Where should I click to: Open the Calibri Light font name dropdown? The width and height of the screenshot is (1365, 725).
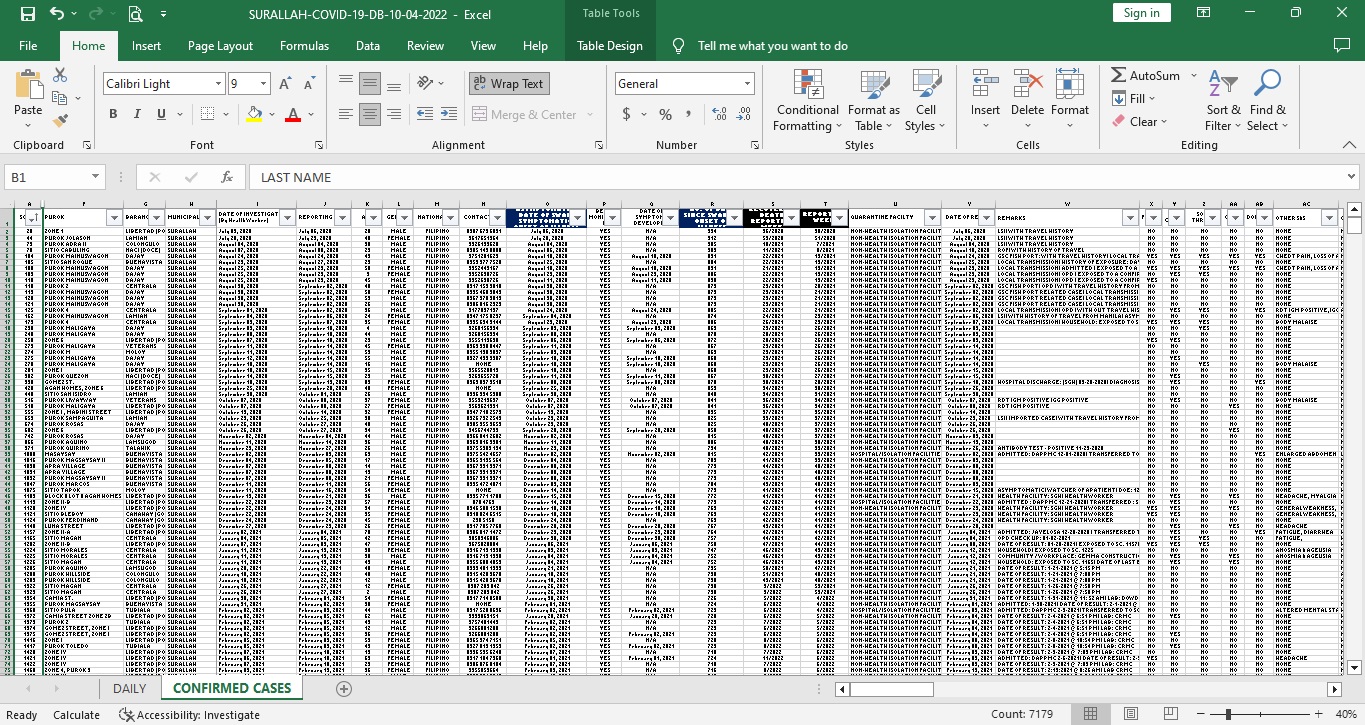click(x=218, y=84)
